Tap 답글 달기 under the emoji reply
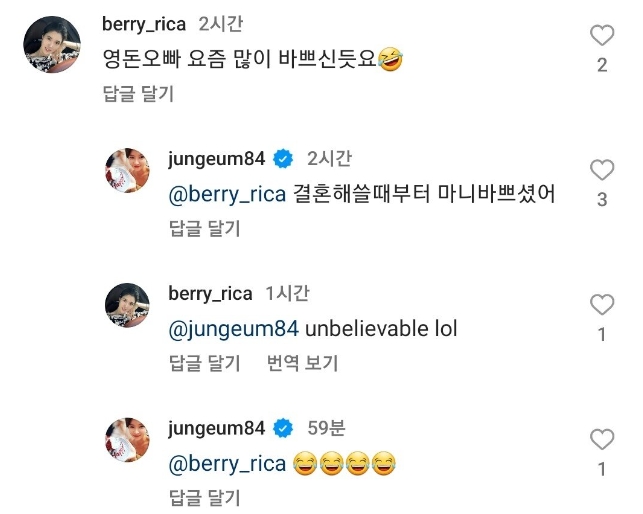Screen dimensions: 643x514 (x=205, y=498)
